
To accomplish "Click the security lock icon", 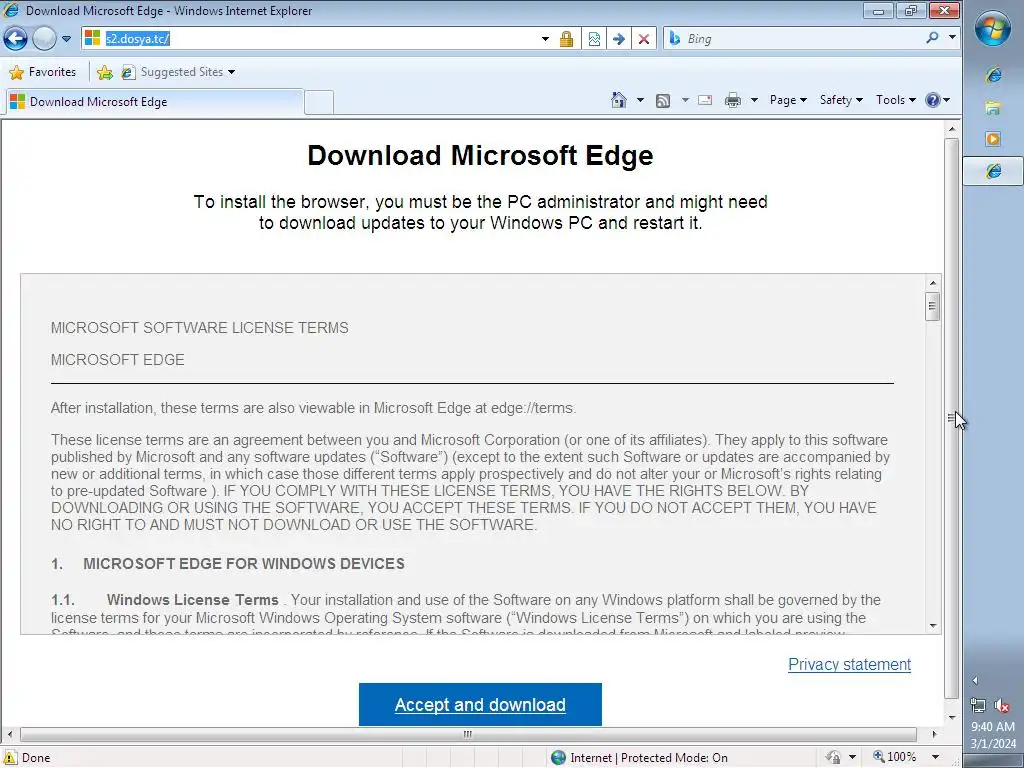I will [x=566, y=39].
